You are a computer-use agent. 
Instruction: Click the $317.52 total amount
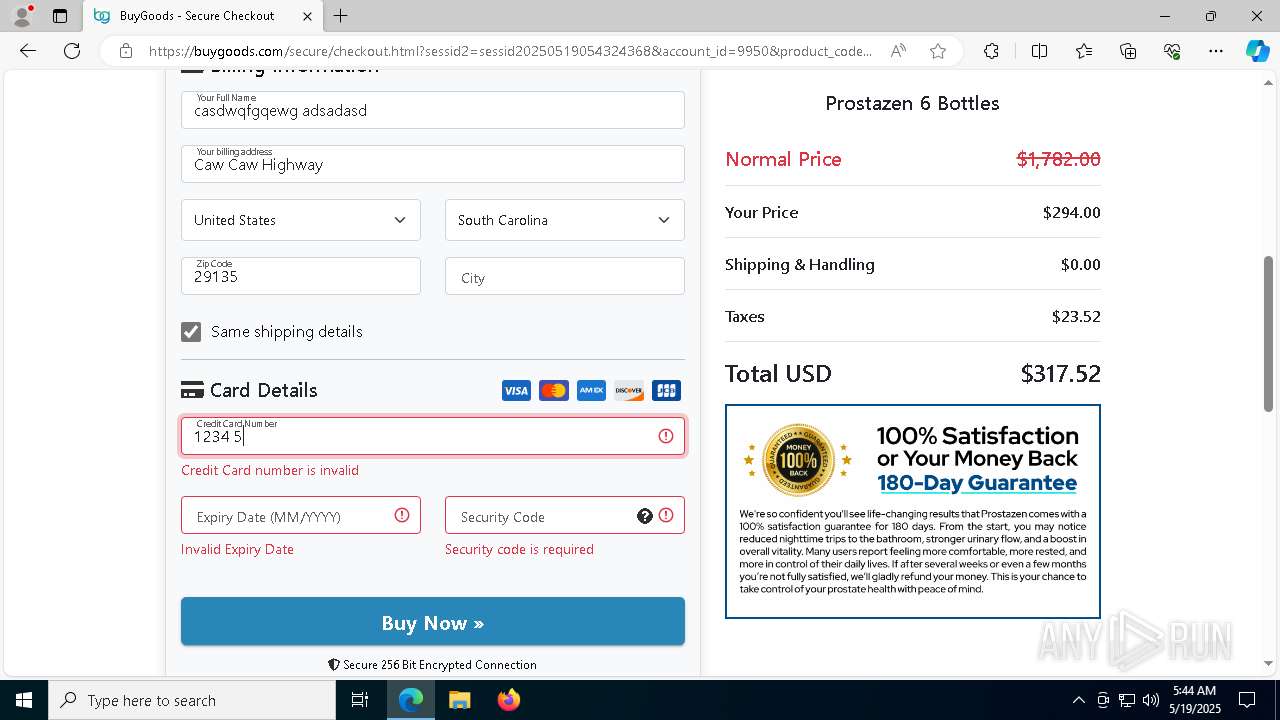point(1060,374)
